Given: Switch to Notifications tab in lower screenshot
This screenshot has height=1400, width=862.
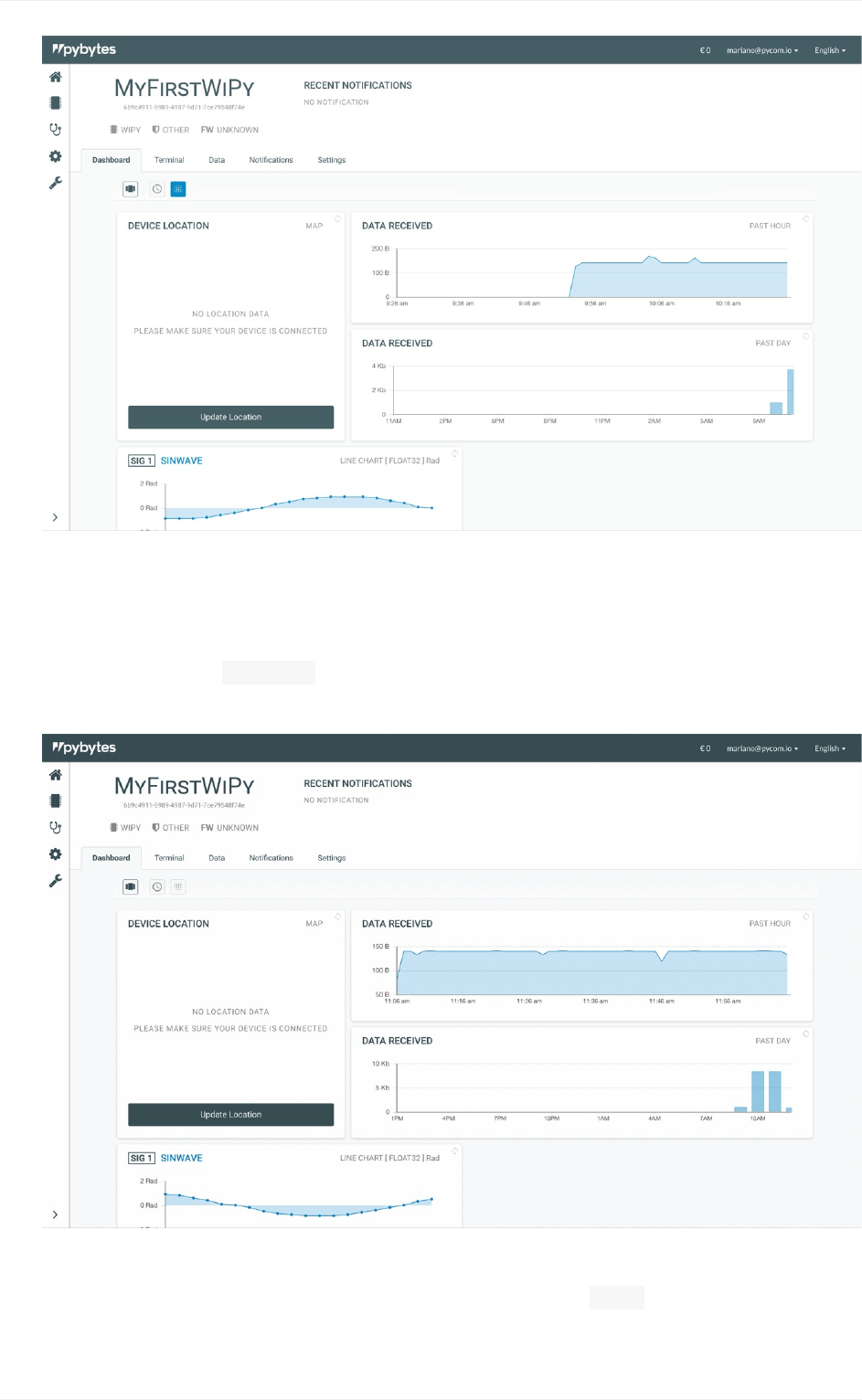Looking at the screenshot, I should (271, 858).
